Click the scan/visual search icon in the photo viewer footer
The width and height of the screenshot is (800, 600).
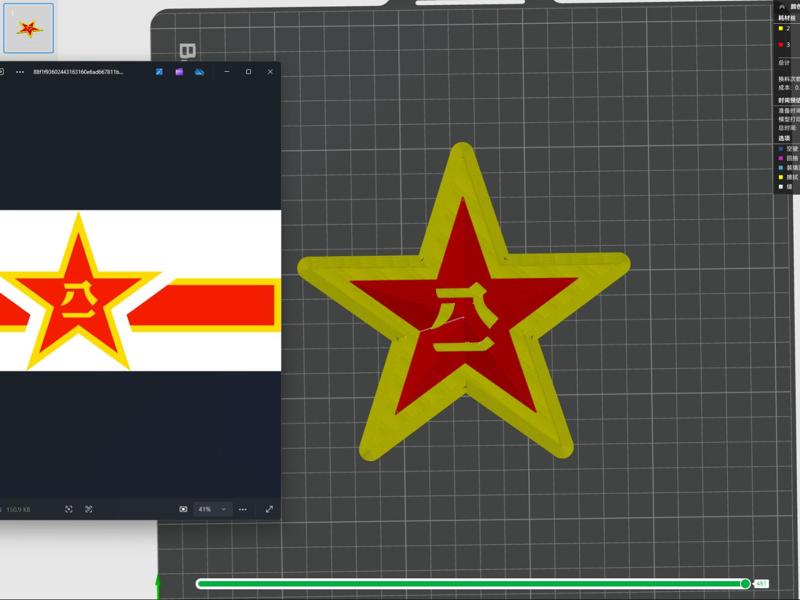coord(69,509)
